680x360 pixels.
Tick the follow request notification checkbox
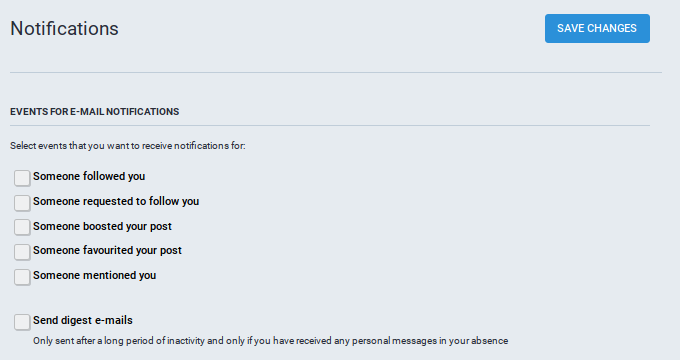click(22, 203)
